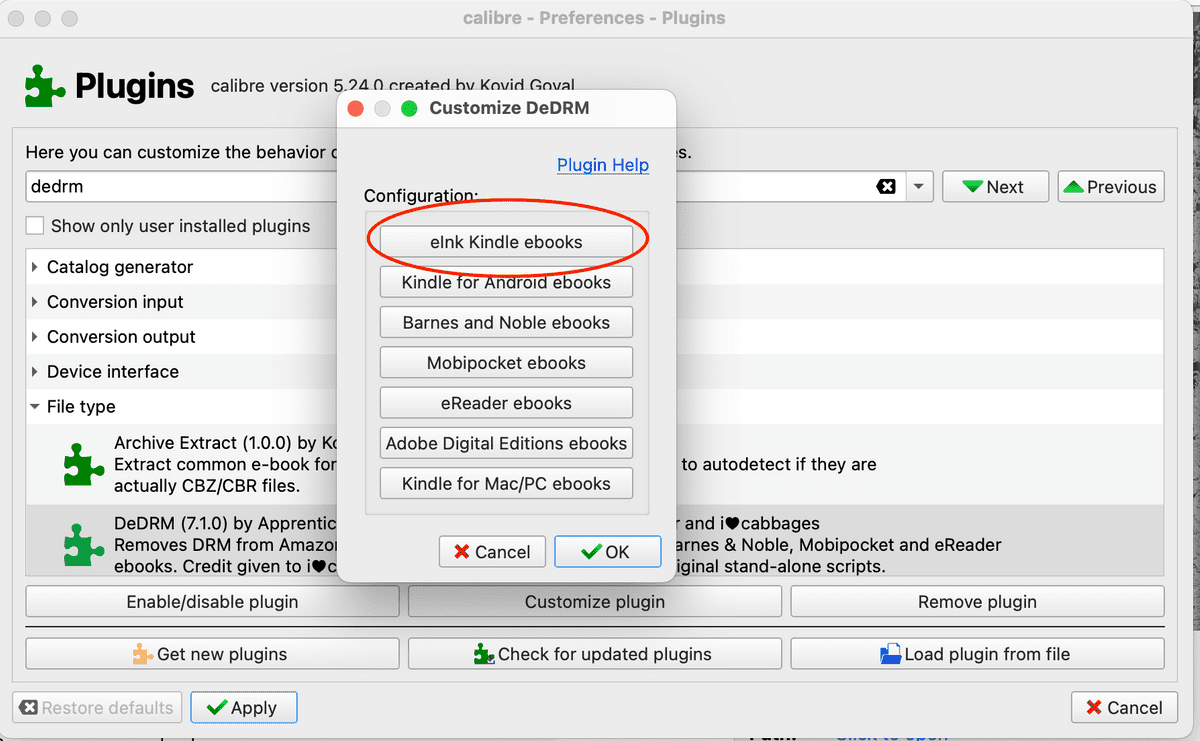The image size is (1200, 741).
Task: Clear the dedrm search field with the X icon
Action: tap(886, 187)
